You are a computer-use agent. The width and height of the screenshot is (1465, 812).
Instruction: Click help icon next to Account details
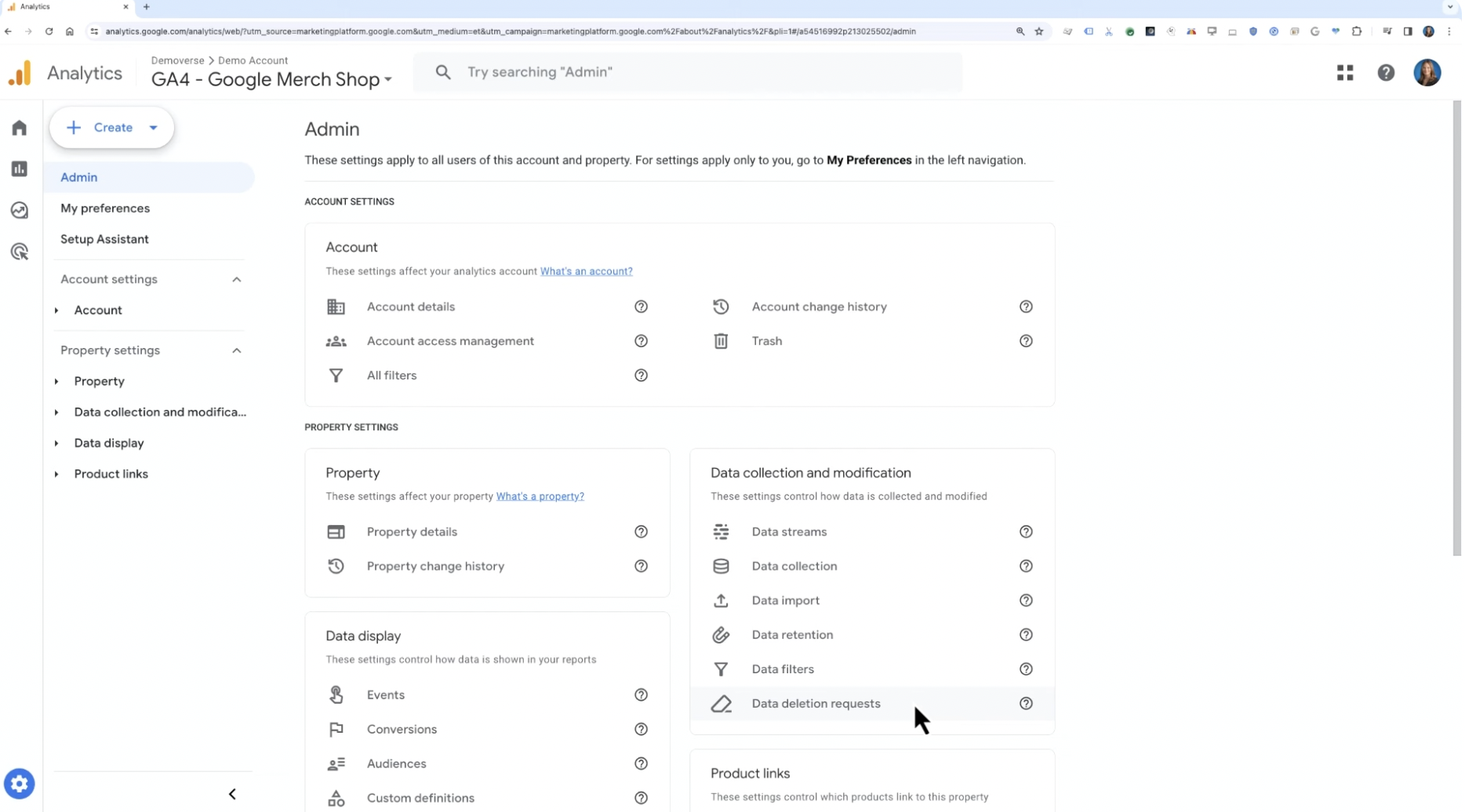[641, 306]
